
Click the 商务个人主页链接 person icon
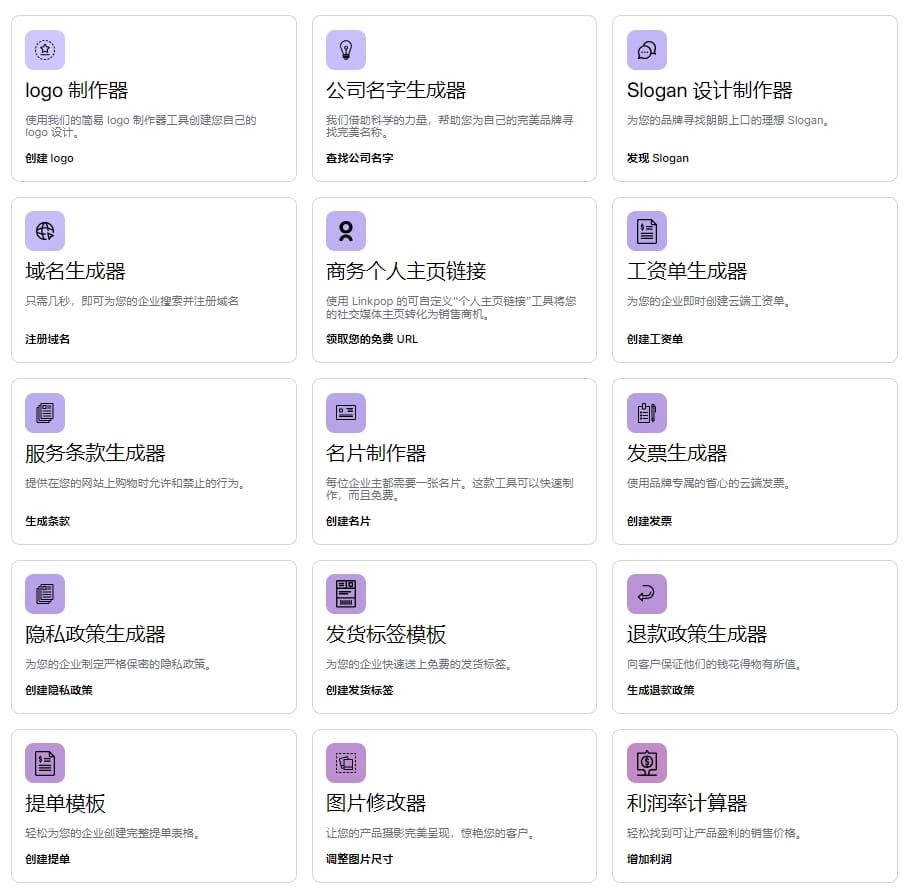pos(345,231)
